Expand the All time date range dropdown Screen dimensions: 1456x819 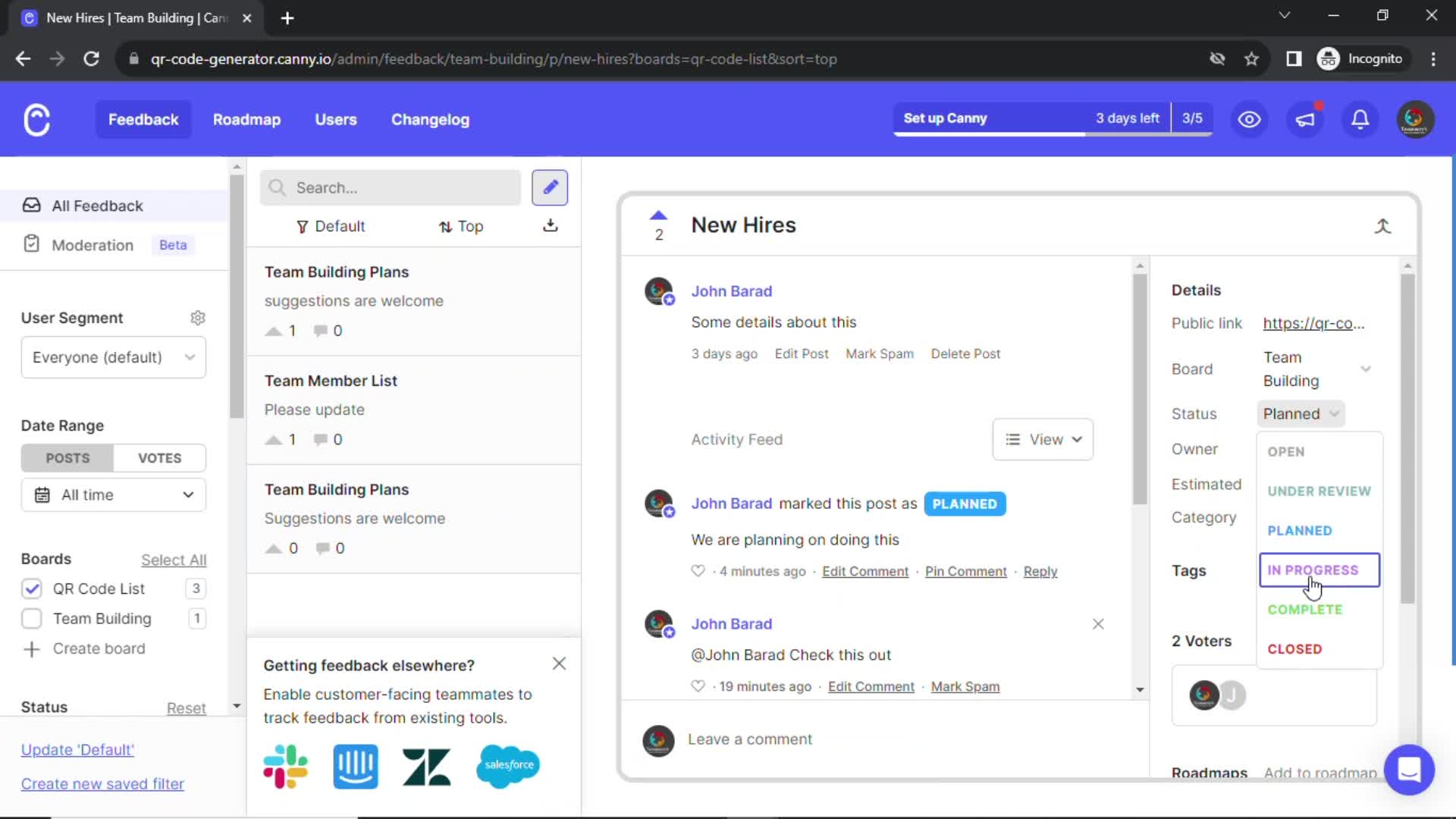pyautogui.click(x=113, y=494)
